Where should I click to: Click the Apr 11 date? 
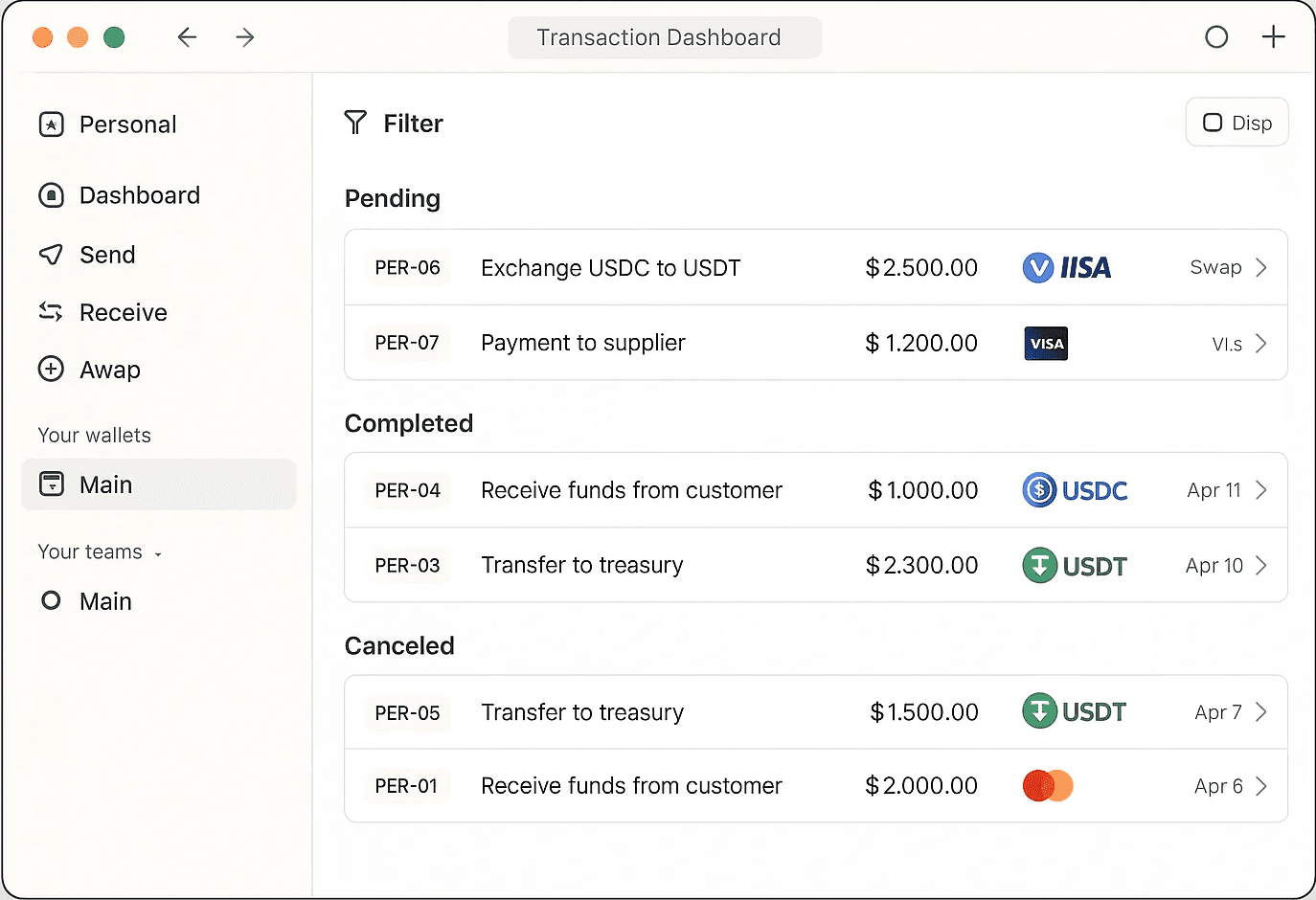pos(1214,490)
